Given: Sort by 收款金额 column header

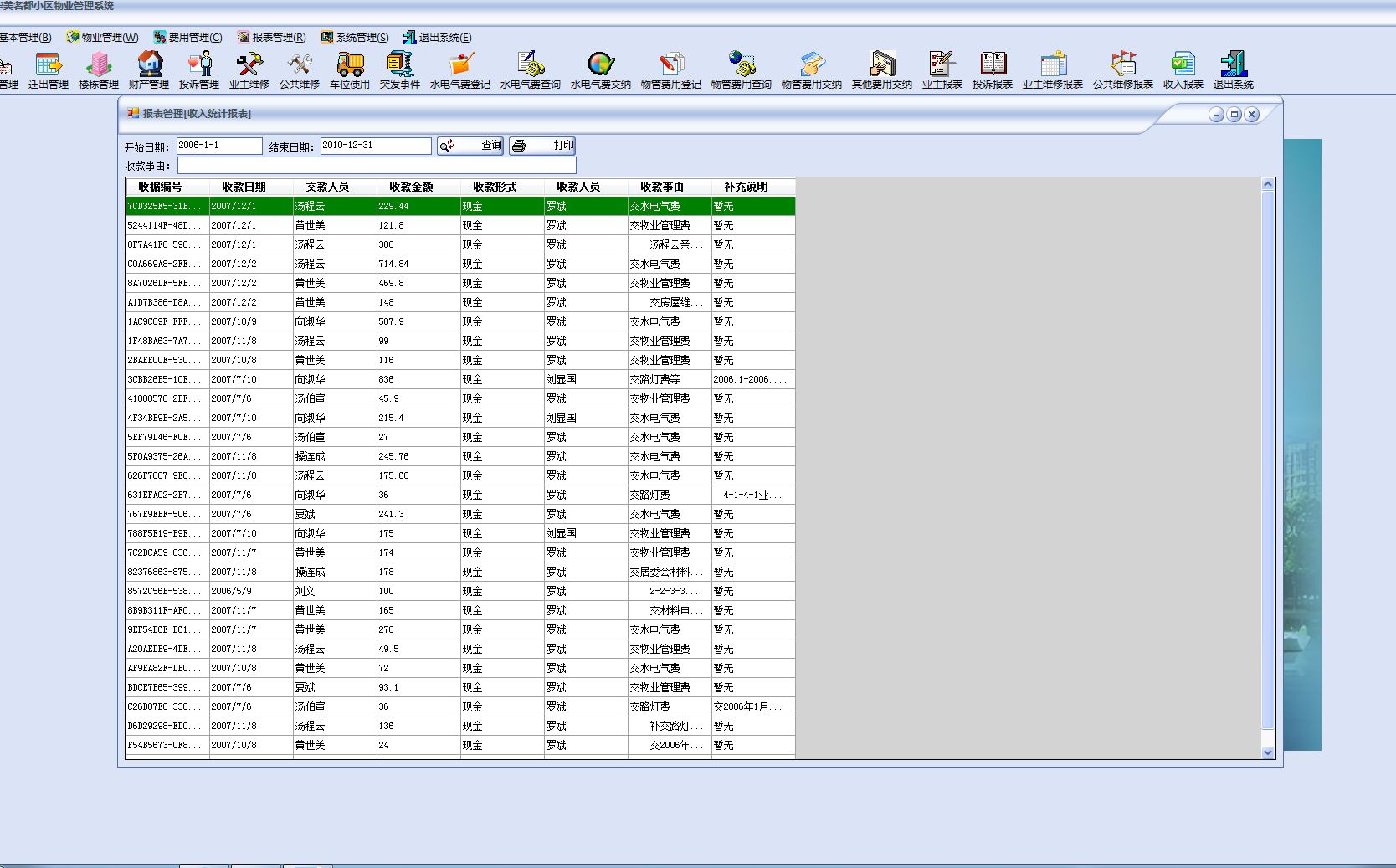Looking at the screenshot, I should click(418, 187).
